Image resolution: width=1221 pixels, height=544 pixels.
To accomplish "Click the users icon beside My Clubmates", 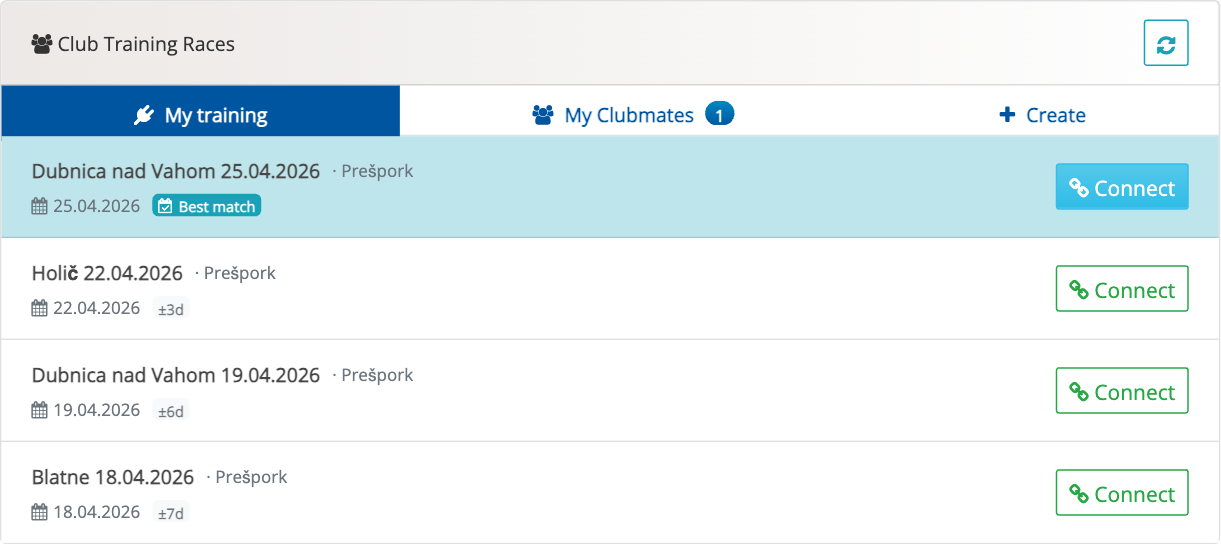I will point(543,115).
